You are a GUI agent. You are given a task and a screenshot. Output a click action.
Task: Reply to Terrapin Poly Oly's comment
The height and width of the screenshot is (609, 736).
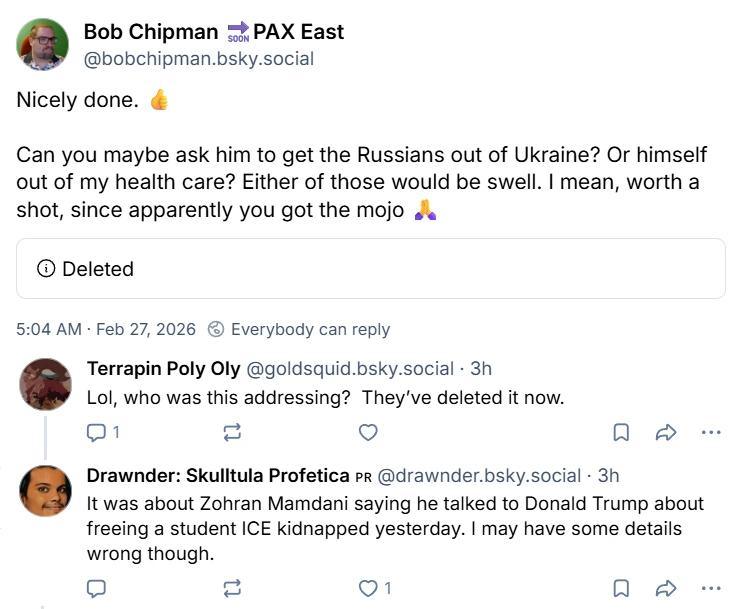click(x=103, y=432)
